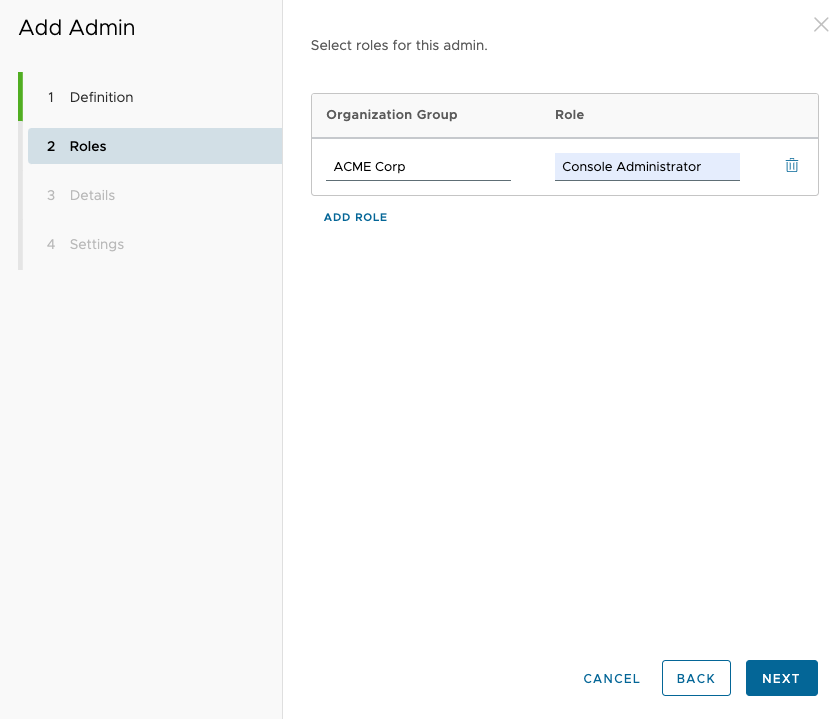This screenshot has height=719, width=840.
Task: Close the Add Admin dialog
Action: coord(821,25)
